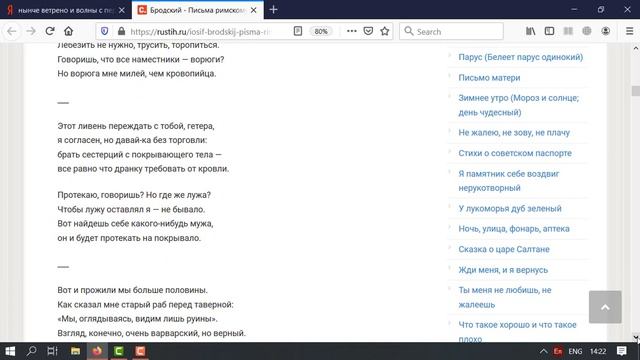The height and width of the screenshot is (360, 640).
Task: Open link Я памятник себе воздвиг нерукотворный
Action: 509,181
